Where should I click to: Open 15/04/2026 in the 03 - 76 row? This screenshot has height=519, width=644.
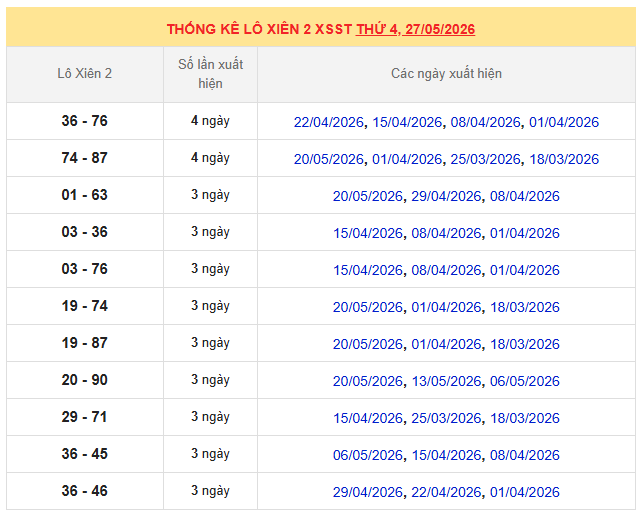point(368,270)
